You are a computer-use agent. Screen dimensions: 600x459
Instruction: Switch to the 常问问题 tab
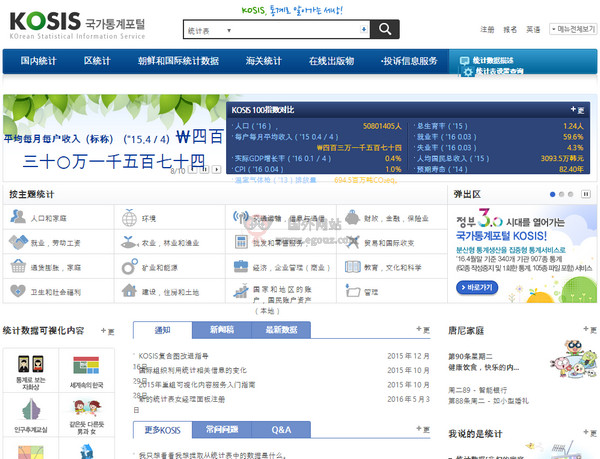pos(222,430)
